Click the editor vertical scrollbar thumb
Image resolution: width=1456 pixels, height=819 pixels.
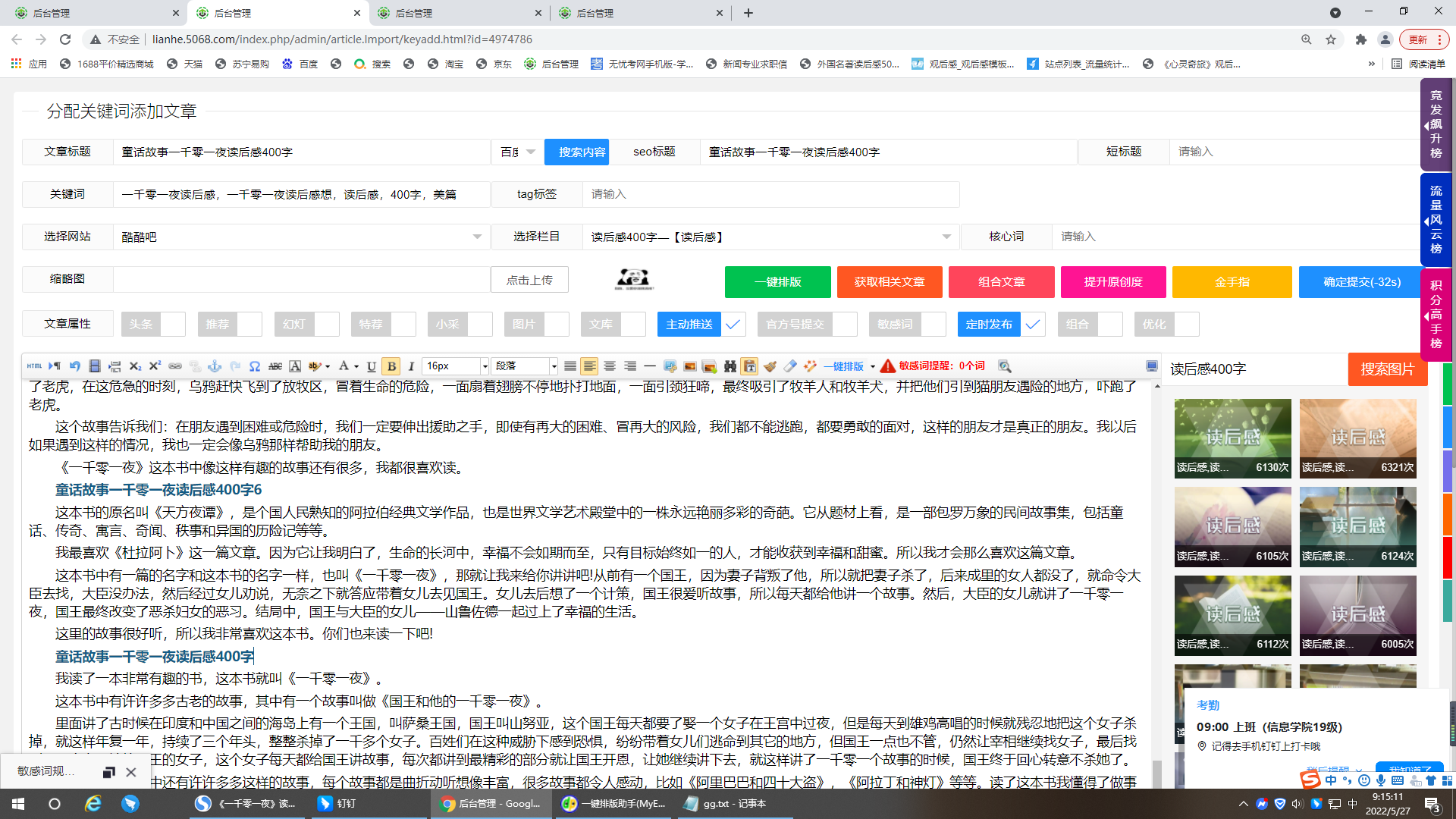1156,773
